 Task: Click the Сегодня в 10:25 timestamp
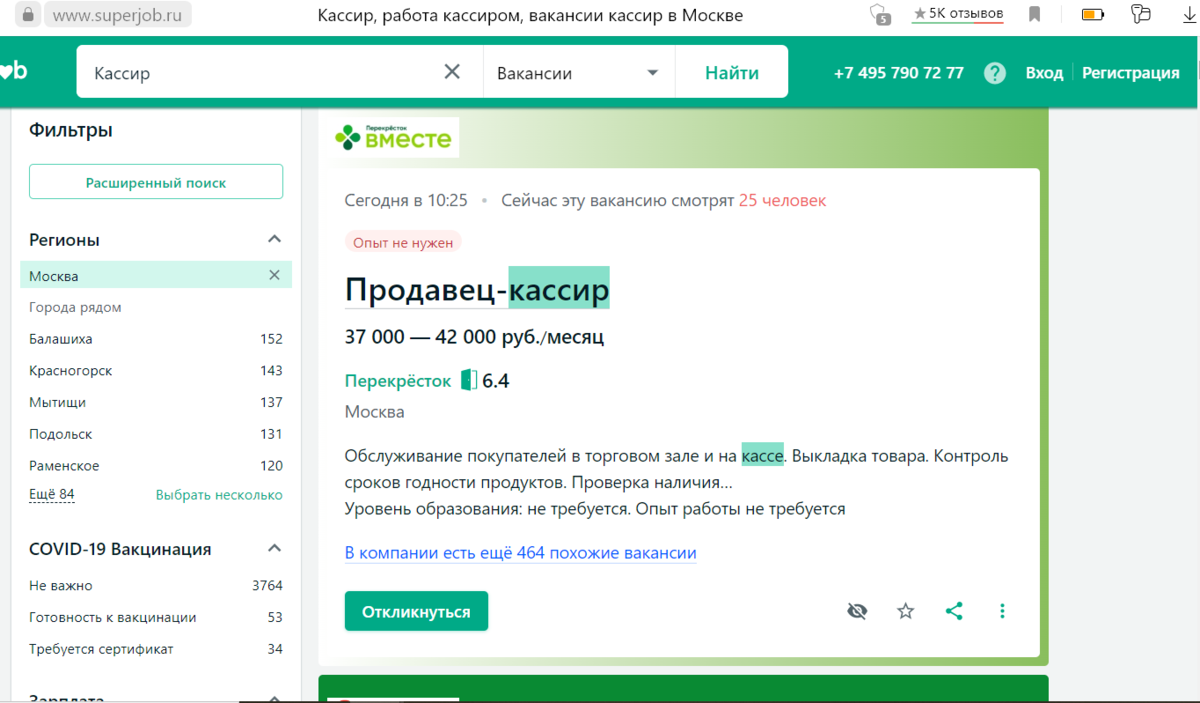[406, 200]
